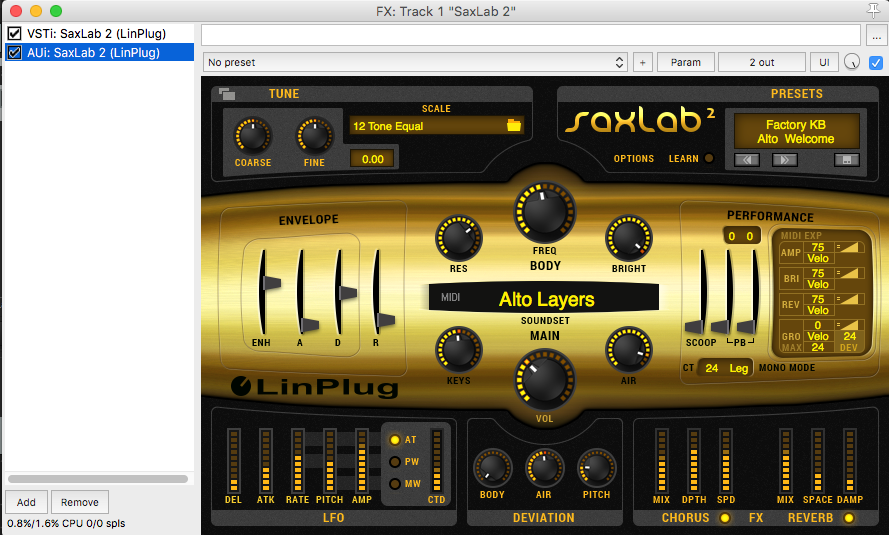Click the GRO velocity curve icon
Viewport: 889px width, 535px height.
[x=849, y=325]
